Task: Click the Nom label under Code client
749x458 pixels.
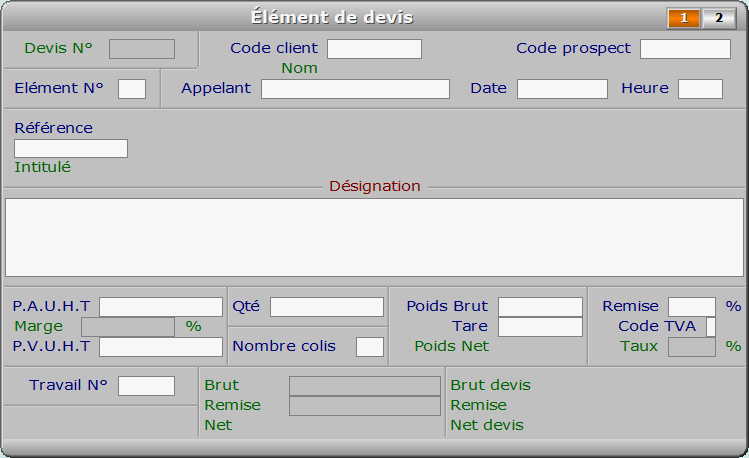Action: click(x=300, y=68)
